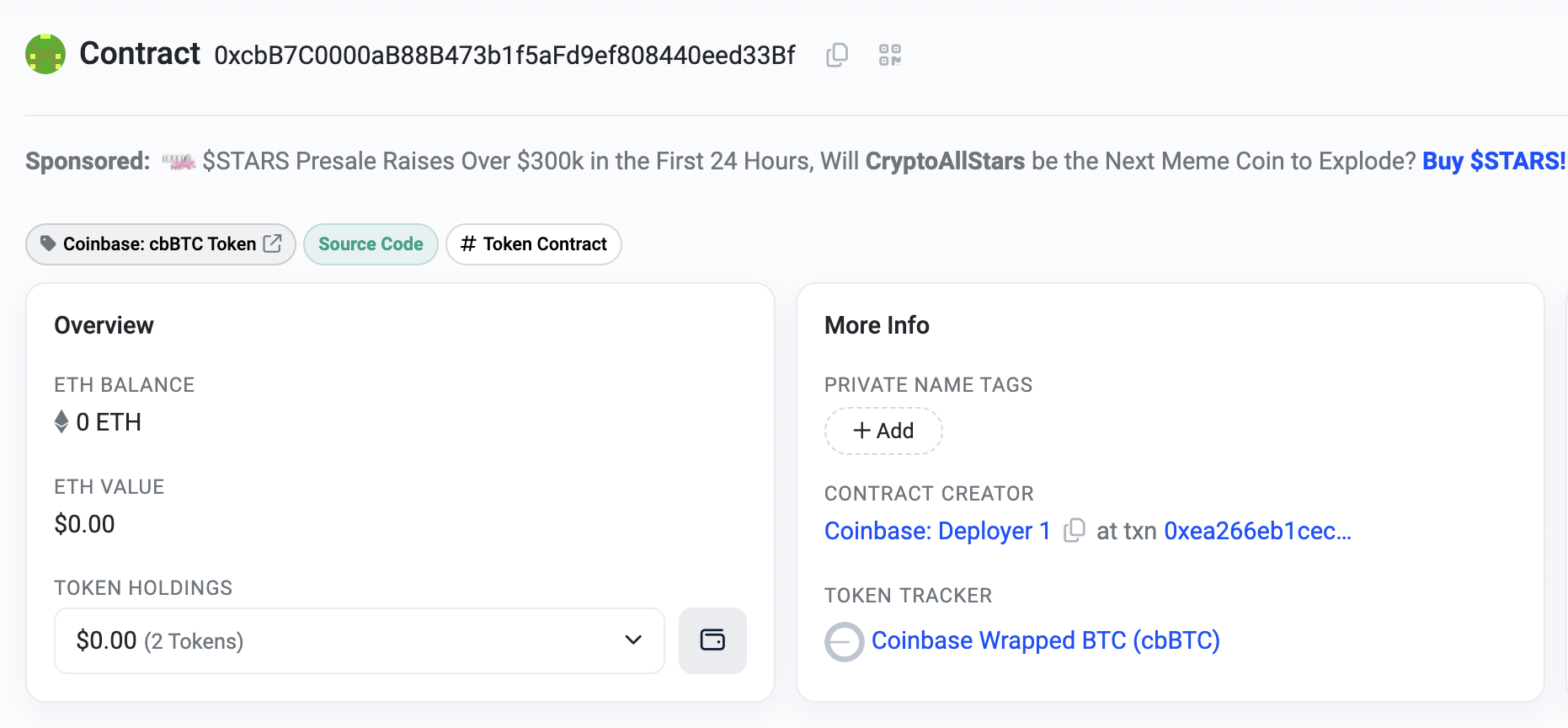
Task: Expand the Token Holdings dropdown
Action: click(x=359, y=640)
